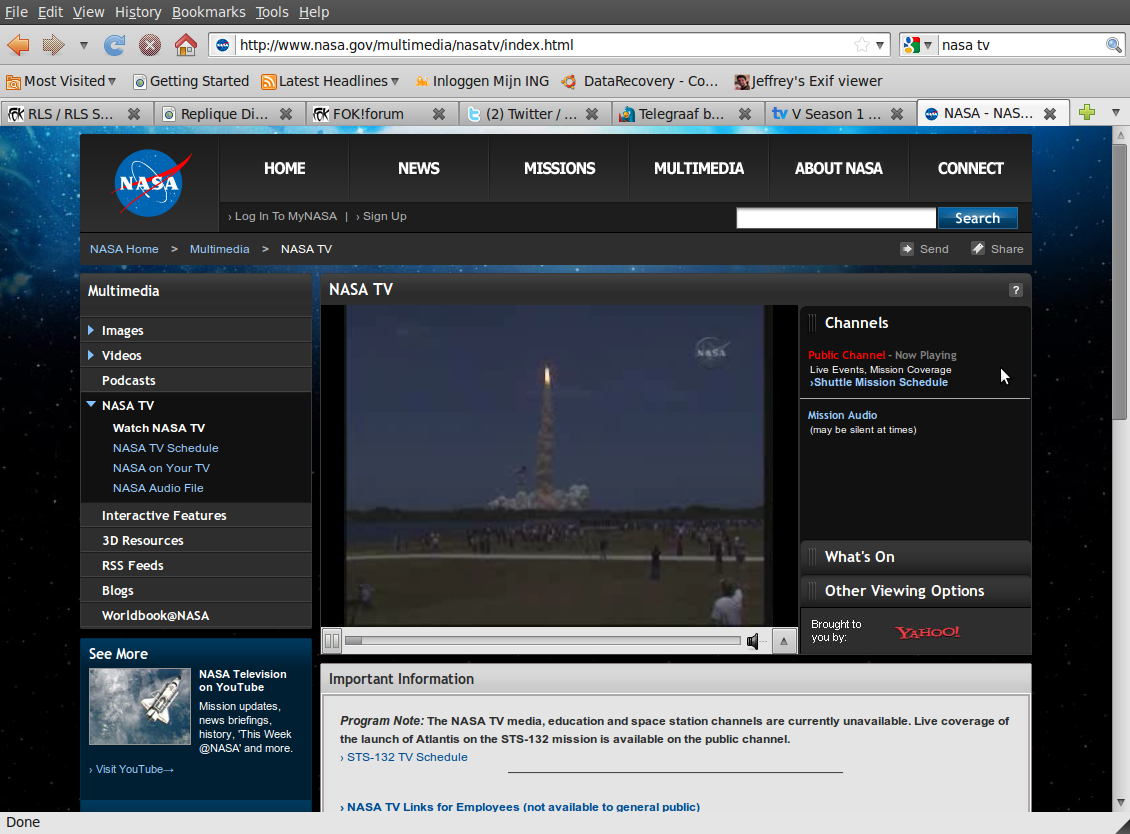Open the NASA Audio File sidebar link
Image resolution: width=1130 pixels, height=834 pixels.
tap(158, 488)
